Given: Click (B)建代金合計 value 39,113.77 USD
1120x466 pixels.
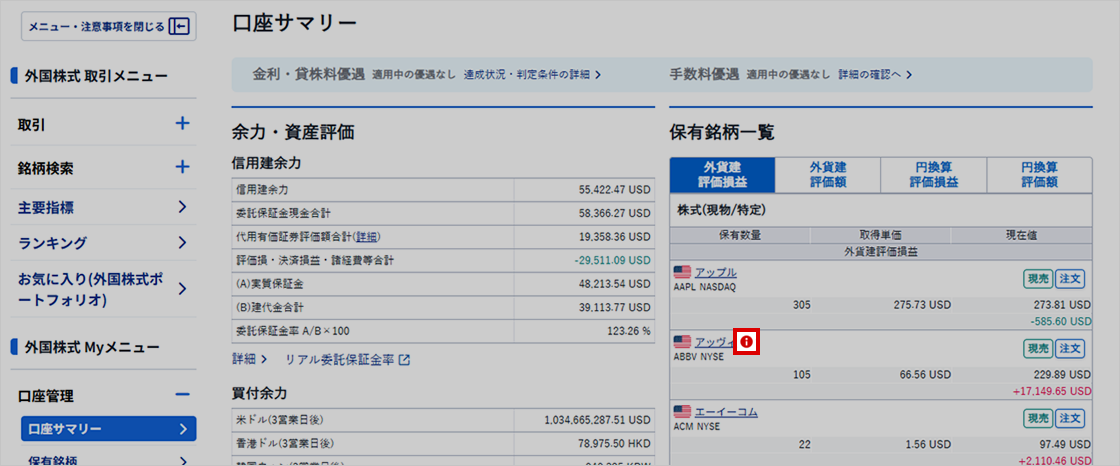Looking at the screenshot, I should pos(614,307).
